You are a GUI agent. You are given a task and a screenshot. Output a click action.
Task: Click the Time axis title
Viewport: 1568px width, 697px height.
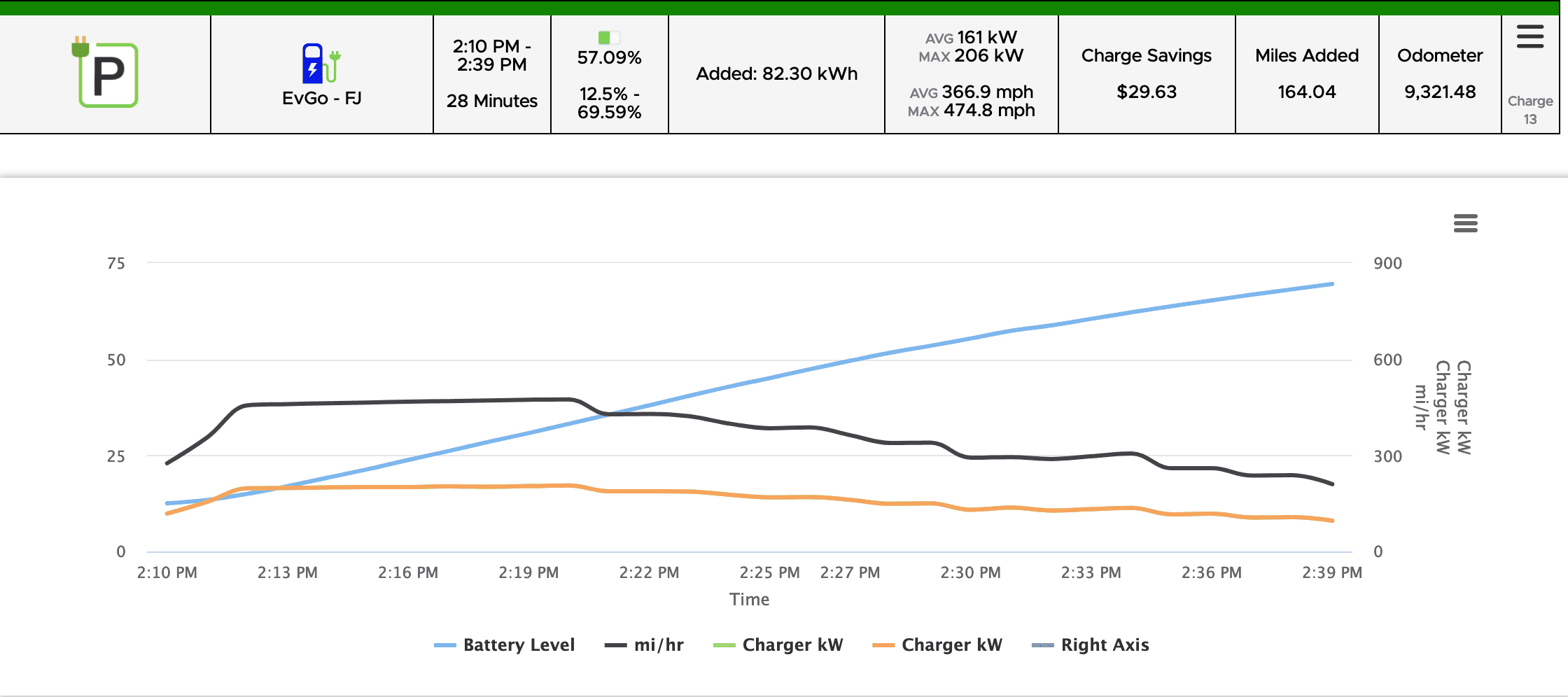click(x=749, y=599)
